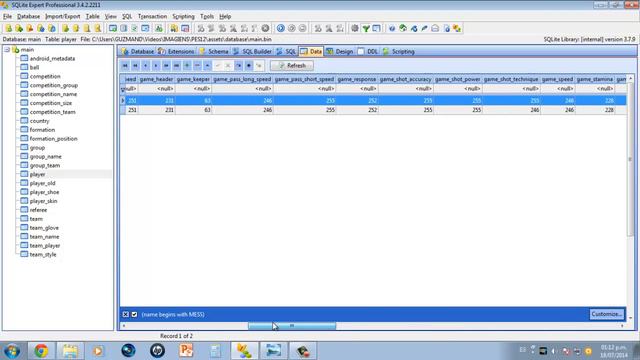
Task: Click the first table window toolbar icon
Action: (113, 28)
